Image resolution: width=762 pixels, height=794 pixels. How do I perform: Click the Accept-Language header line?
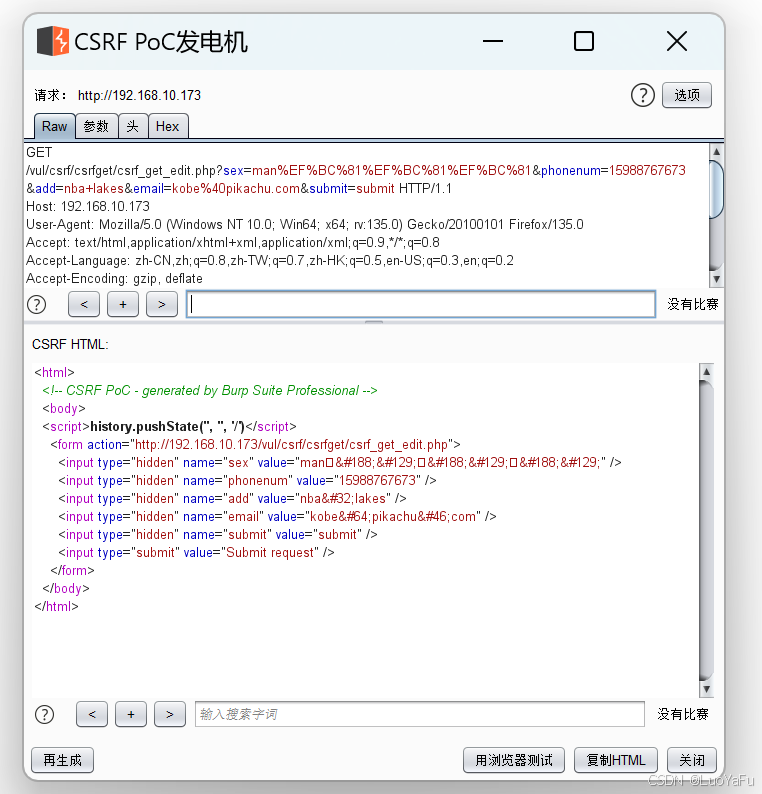click(x=270, y=260)
